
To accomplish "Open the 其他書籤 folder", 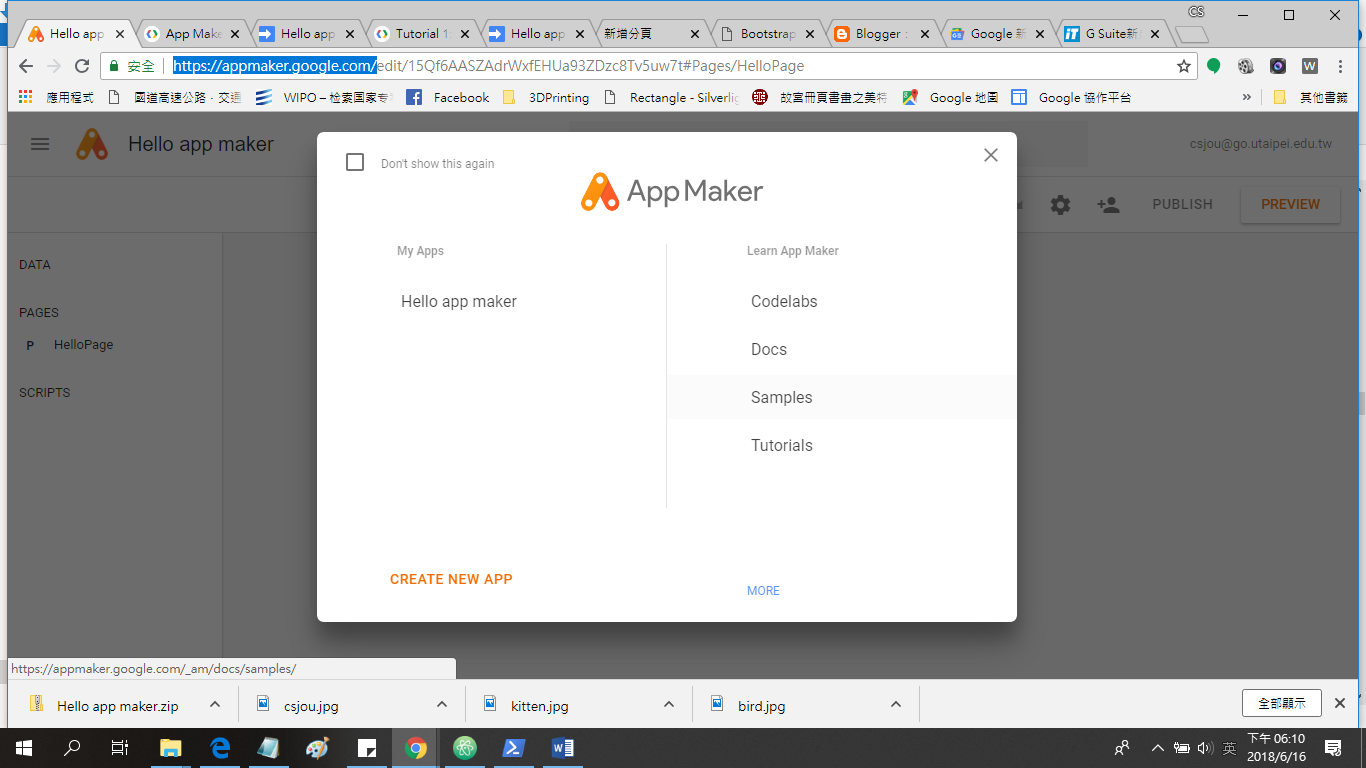I will tap(1310, 97).
